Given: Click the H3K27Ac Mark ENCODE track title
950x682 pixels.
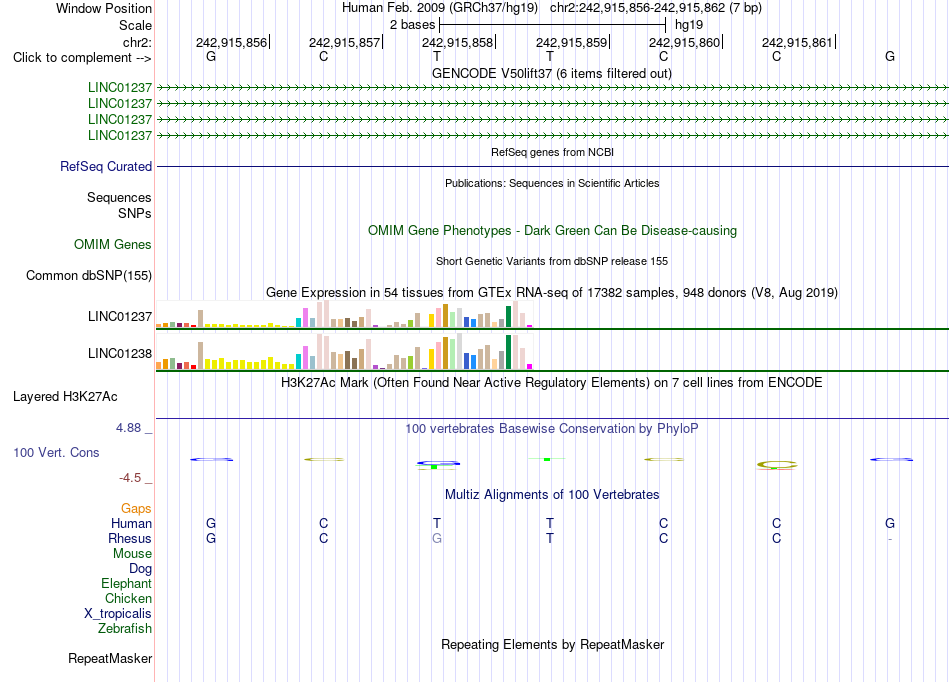Looking at the screenshot, I should point(552,383).
